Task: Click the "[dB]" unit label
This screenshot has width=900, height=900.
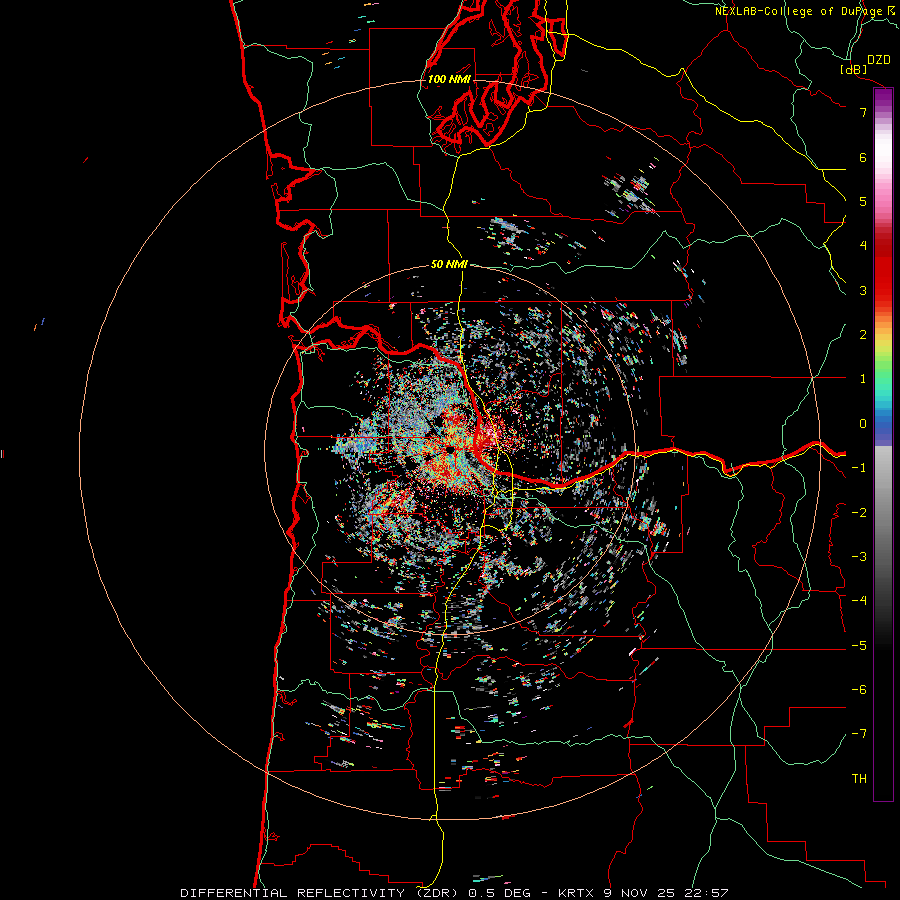Action: click(x=854, y=69)
